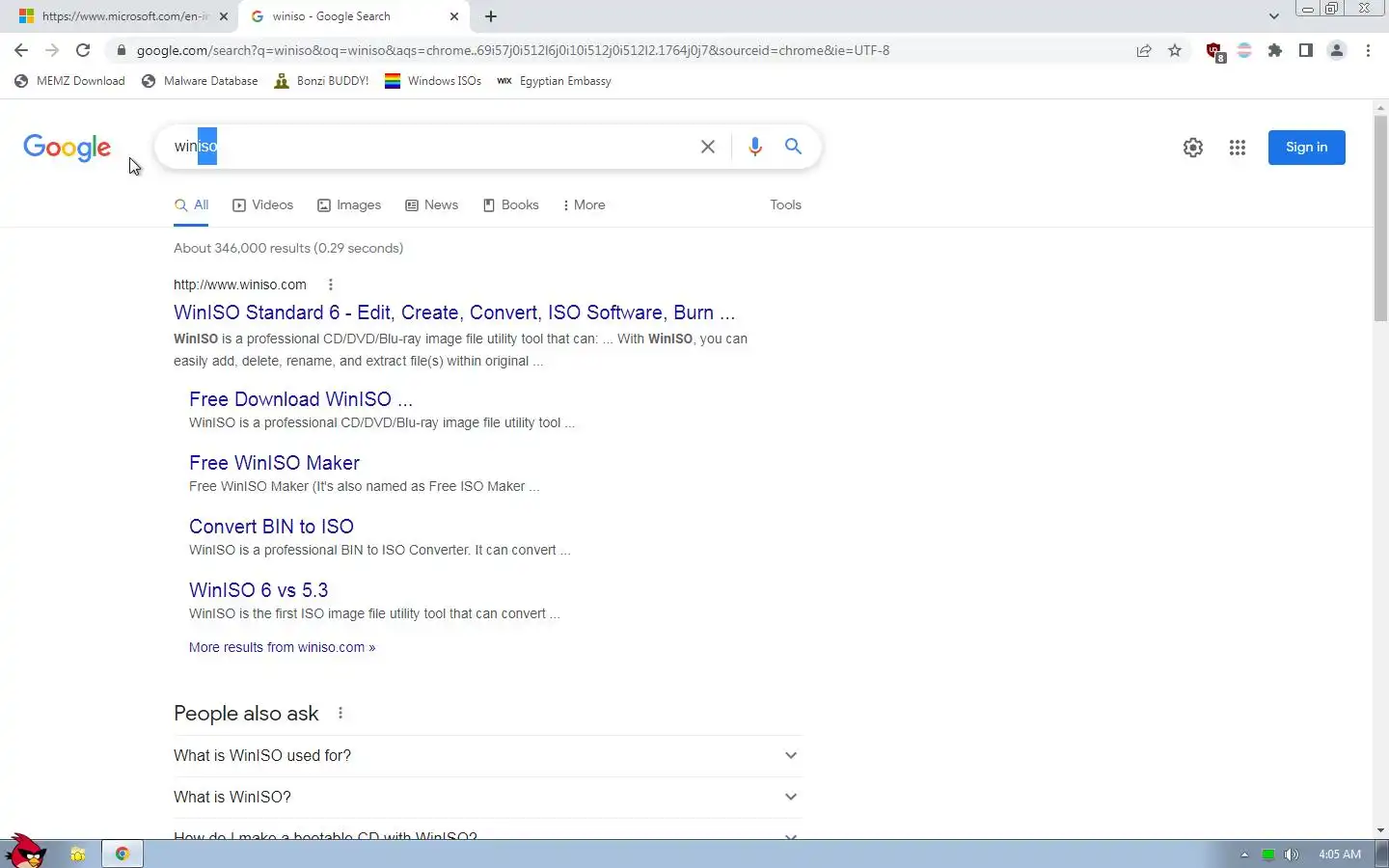Open More results from winiso.com link

click(282, 647)
